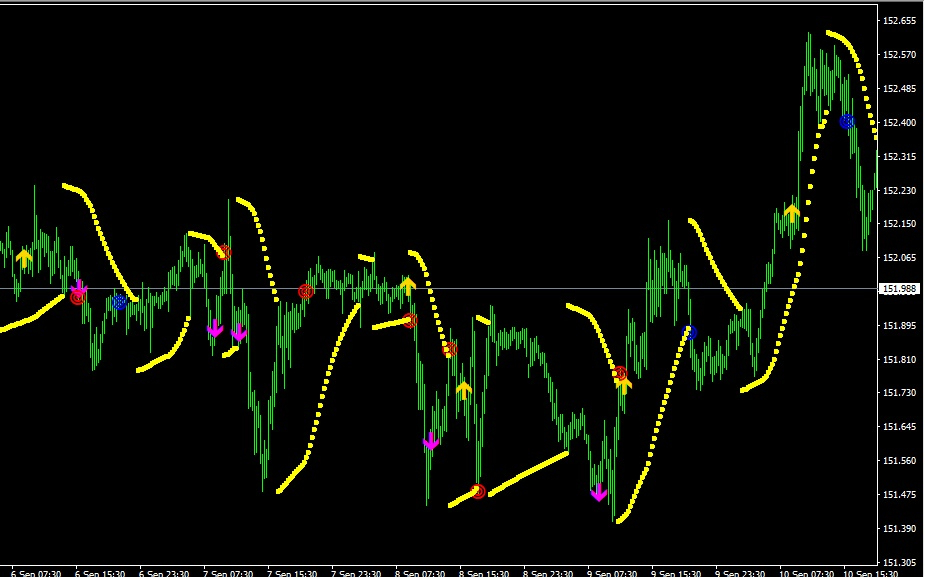The height and width of the screenshot is (577, 925).
Task: Click the 6 Sep 23:30 time axis label
Action: click(x=164, y=573)
